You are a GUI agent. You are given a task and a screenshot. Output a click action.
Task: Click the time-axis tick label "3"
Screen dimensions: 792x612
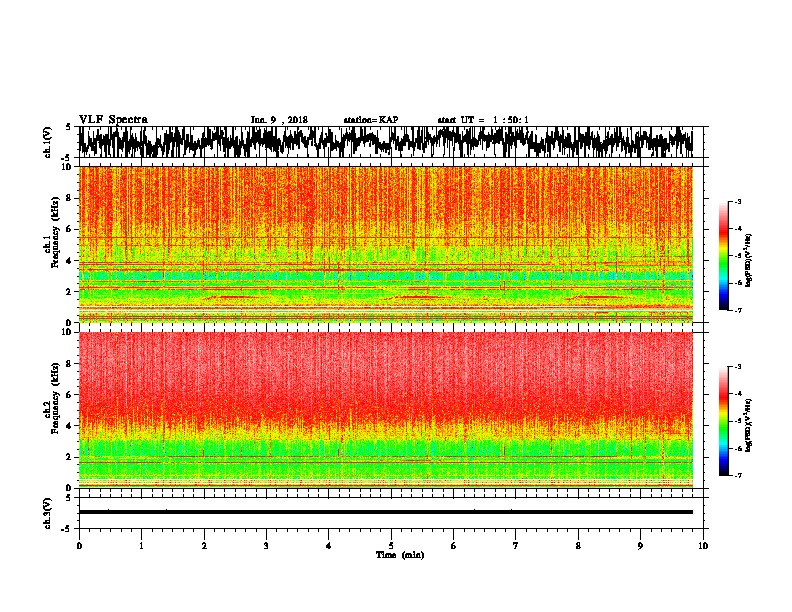pyautogui.click(x=266, y=546)
